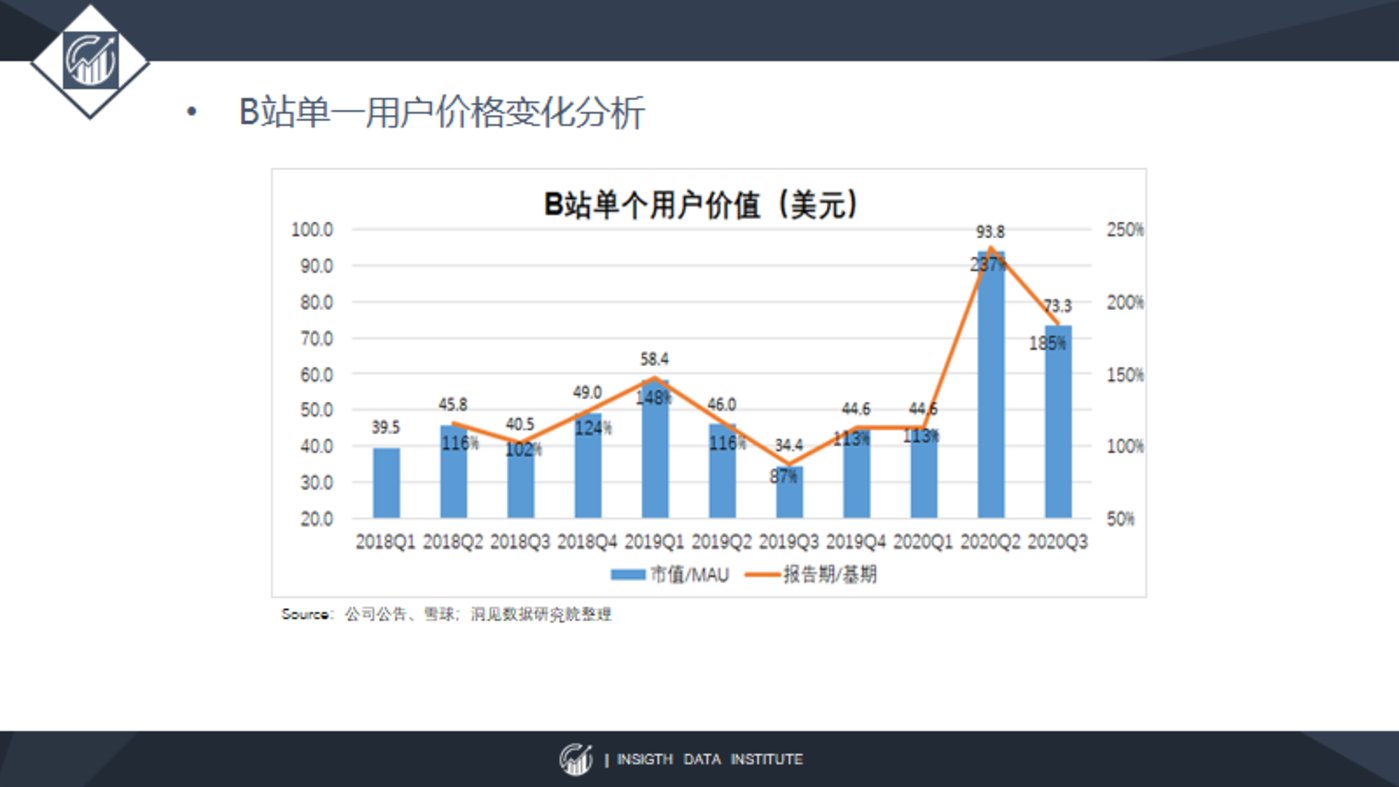Click the 2019Q3 bar
This screenshot has width=1399, height=787.
click(x=788, y=492)
